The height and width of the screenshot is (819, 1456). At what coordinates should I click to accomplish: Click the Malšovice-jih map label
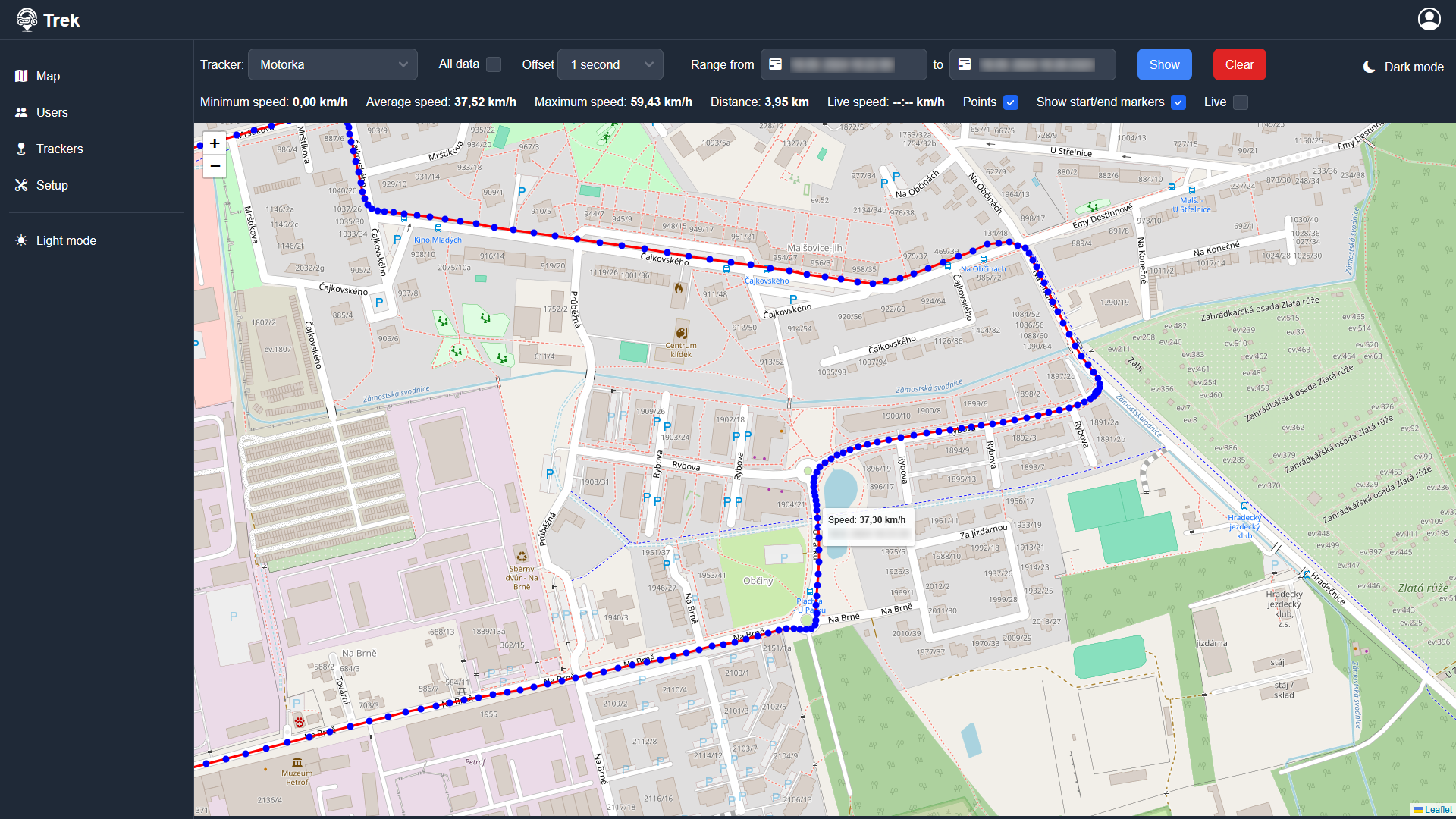(814, 248)
